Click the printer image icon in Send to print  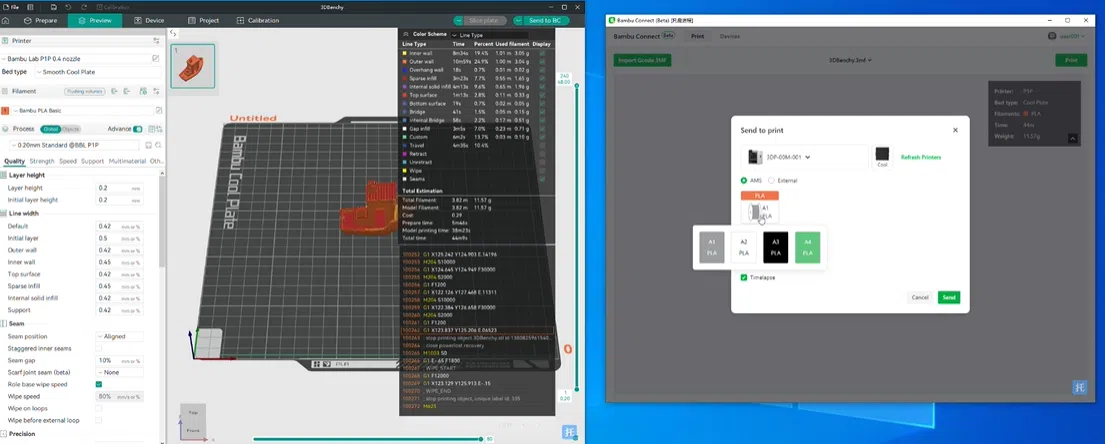coord(753,157)
